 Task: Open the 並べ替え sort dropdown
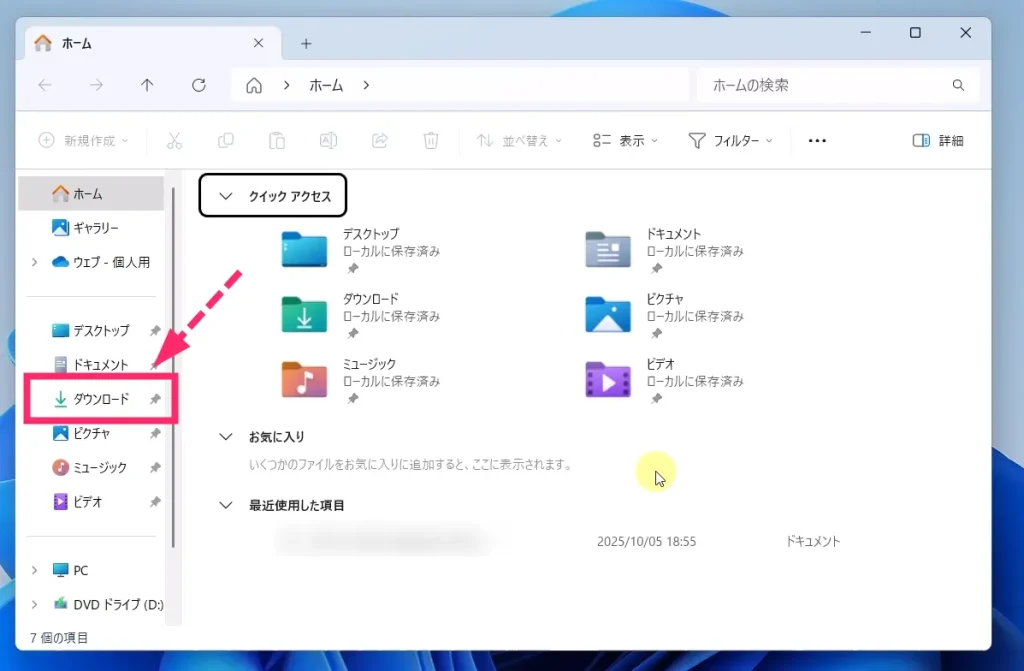pos(519,141)
